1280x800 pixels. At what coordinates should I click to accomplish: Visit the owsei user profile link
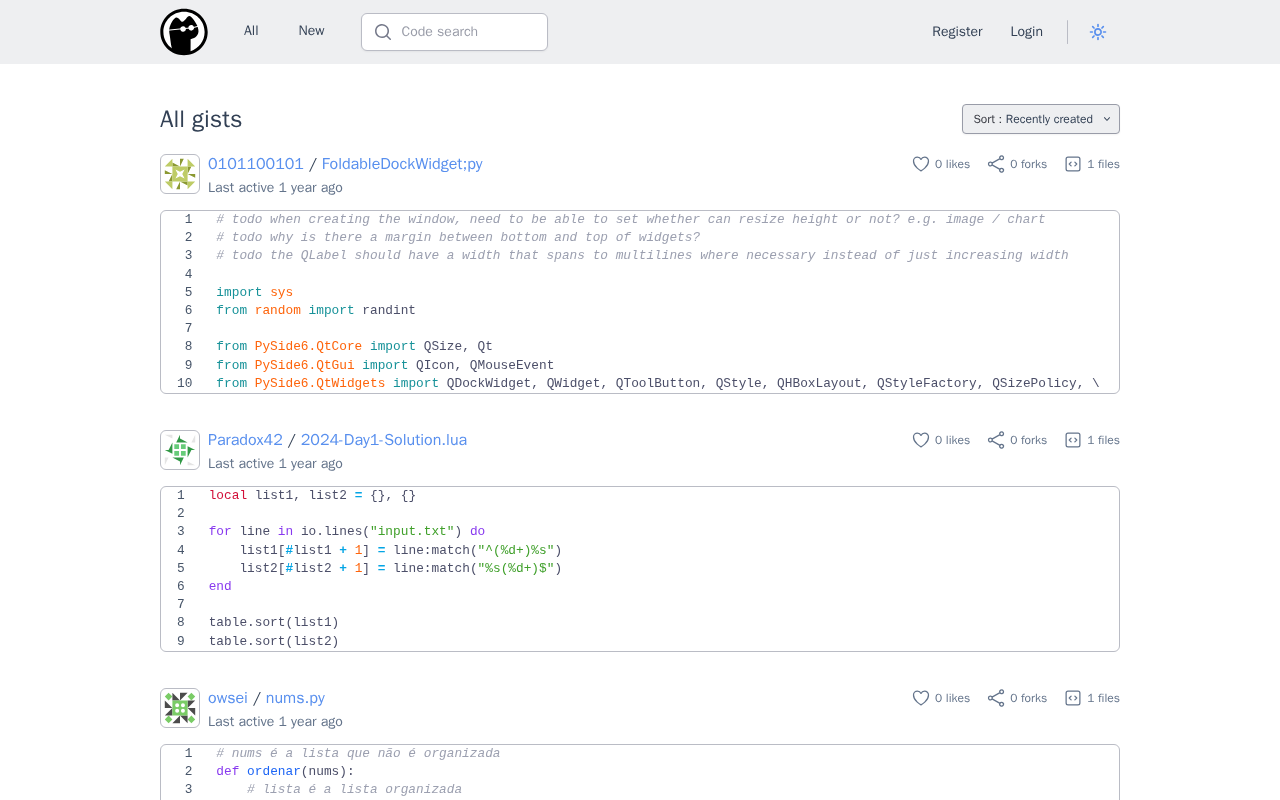click(228, 698)
